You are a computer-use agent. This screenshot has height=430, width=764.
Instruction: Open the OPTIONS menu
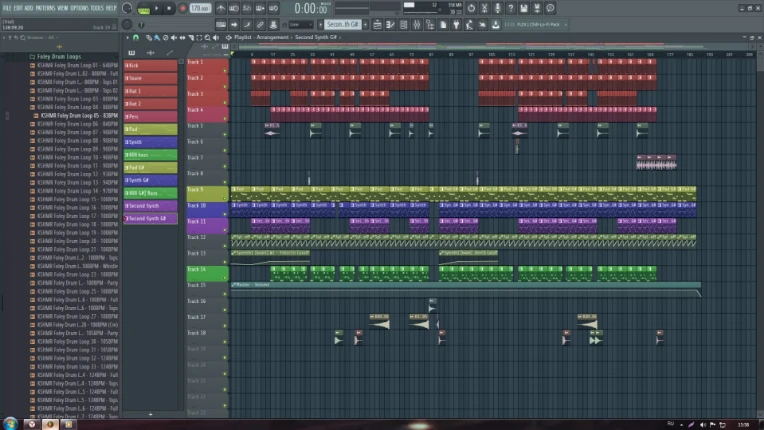[80, 8]
